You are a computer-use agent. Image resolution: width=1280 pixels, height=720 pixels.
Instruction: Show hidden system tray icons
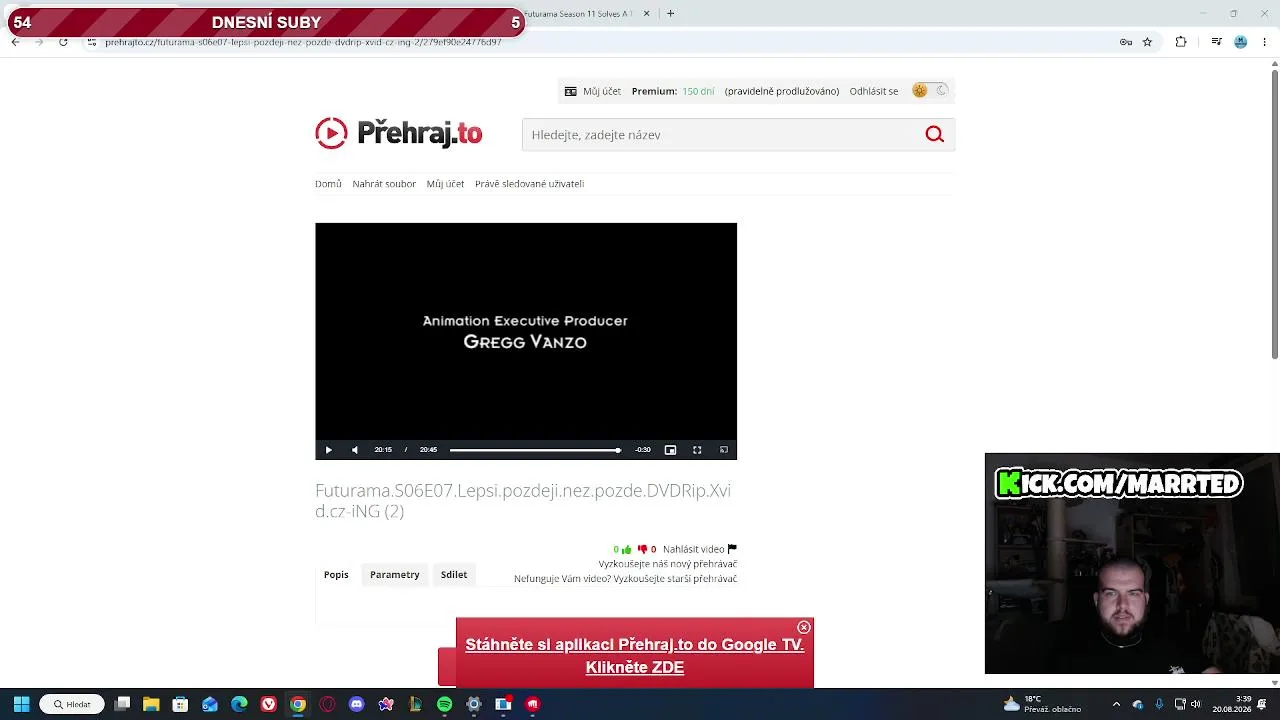tap(1116, 704)
